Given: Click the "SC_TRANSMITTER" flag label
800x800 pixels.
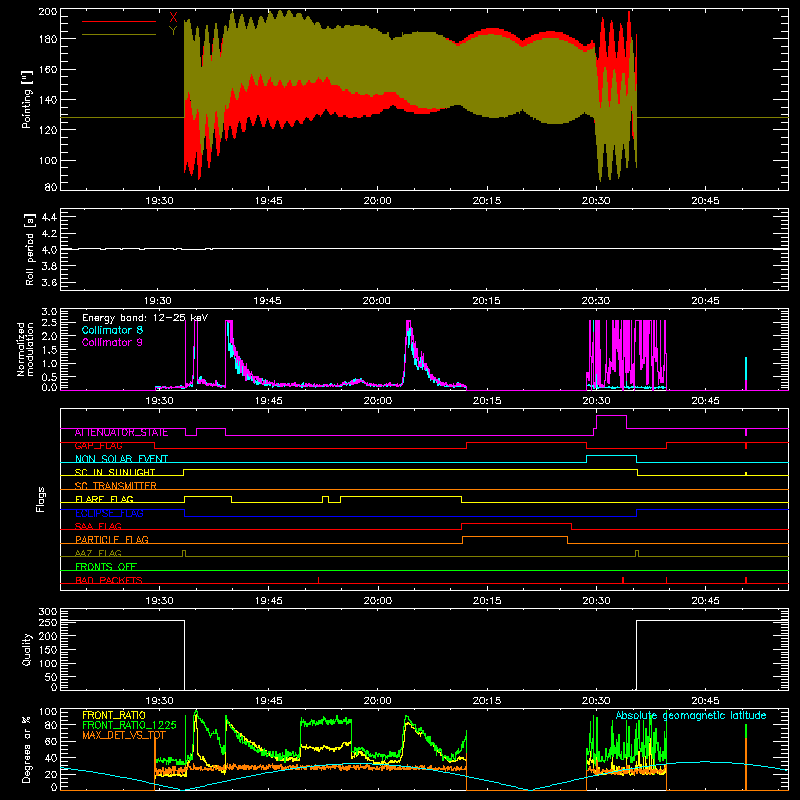Looking at the screenshot, I should pos(116,486).
